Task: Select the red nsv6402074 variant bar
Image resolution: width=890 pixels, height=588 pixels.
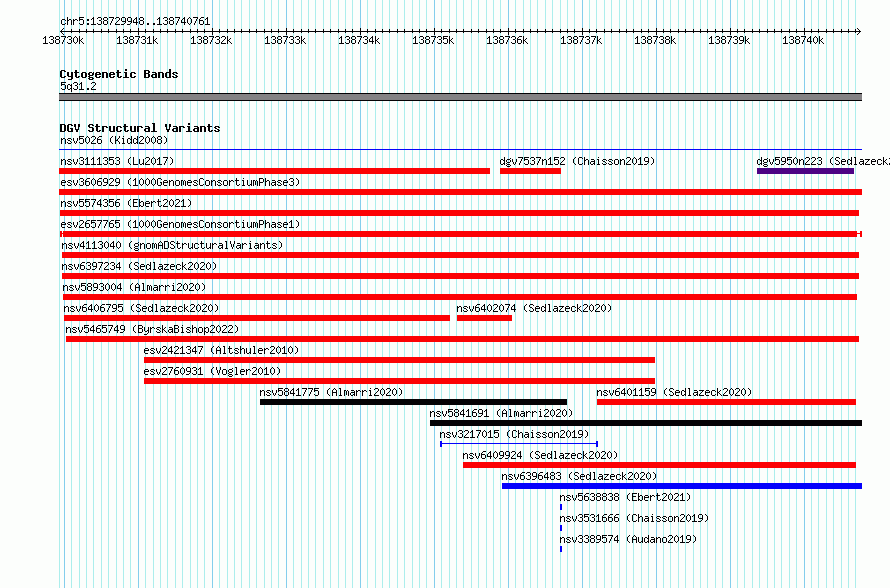Action: tap(484, 318)
